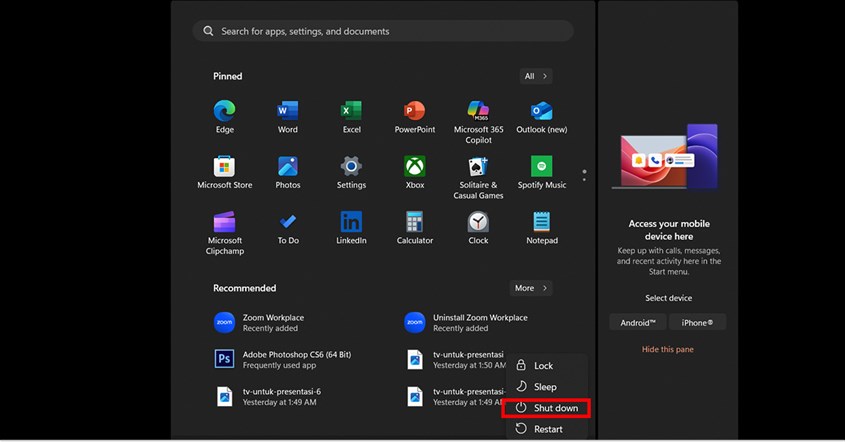Open Microsoft Clipchamp
Screen dimensions: 845x442
pos(225,233)
